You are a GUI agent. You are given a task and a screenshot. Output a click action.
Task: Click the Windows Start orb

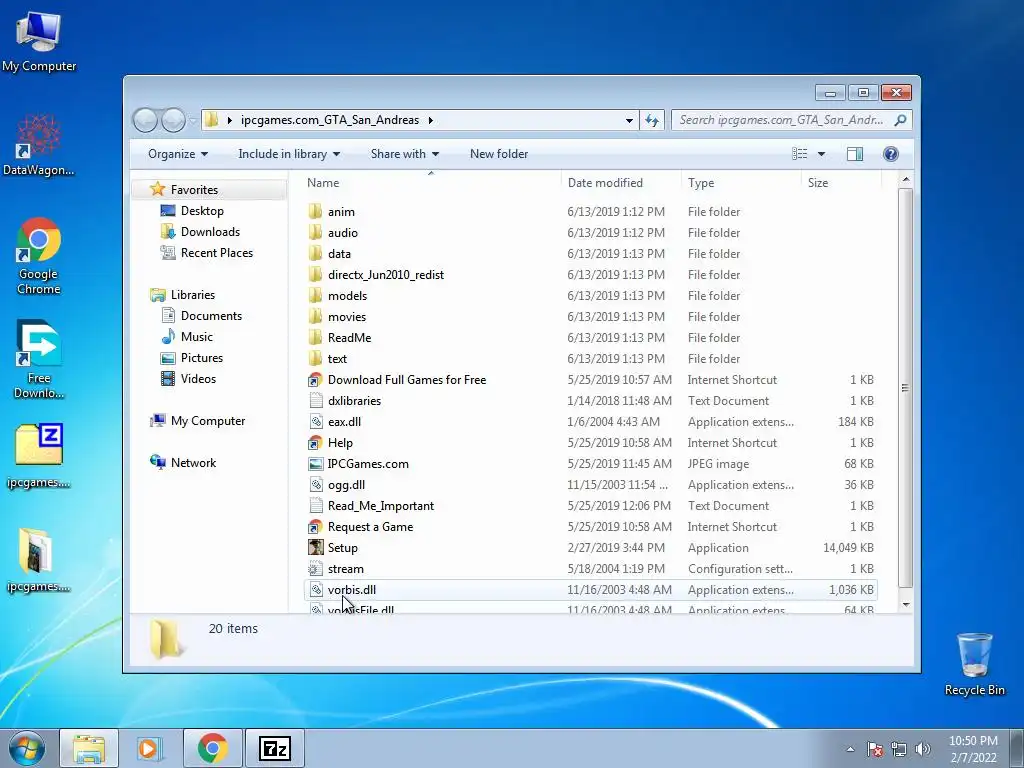(x=26, y=748)
